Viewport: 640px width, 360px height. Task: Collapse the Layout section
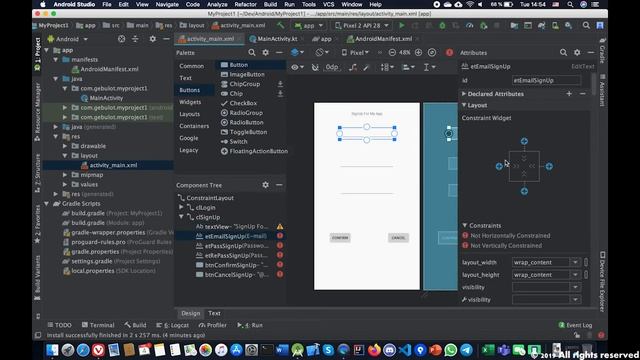pos(464,105)
